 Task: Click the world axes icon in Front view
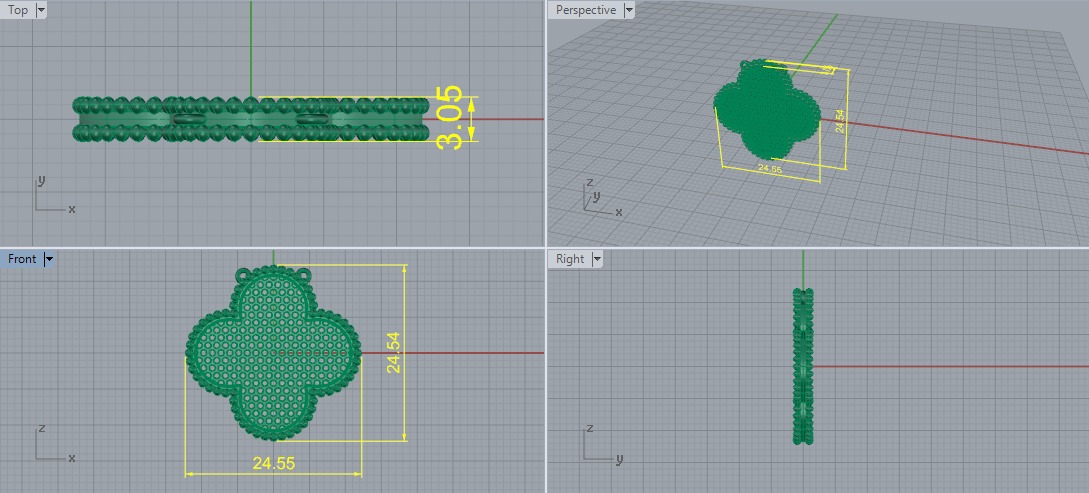point(54,444)
